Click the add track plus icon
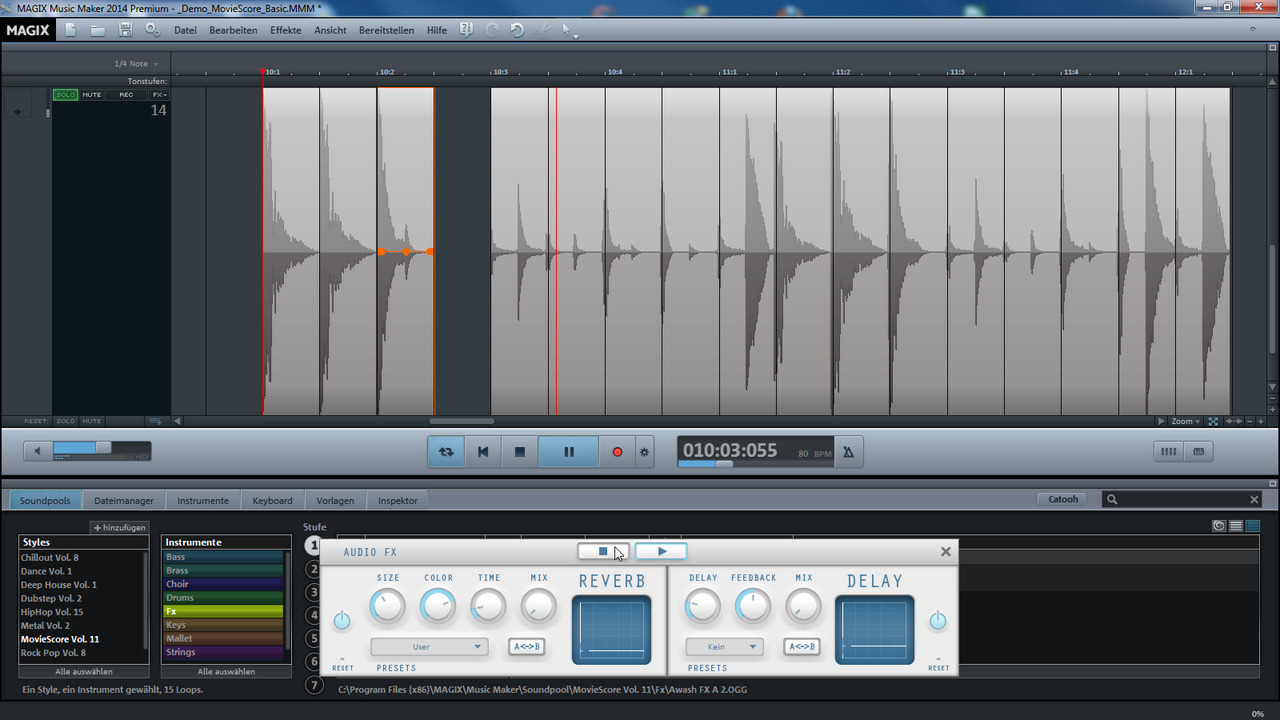 (17, 112)
